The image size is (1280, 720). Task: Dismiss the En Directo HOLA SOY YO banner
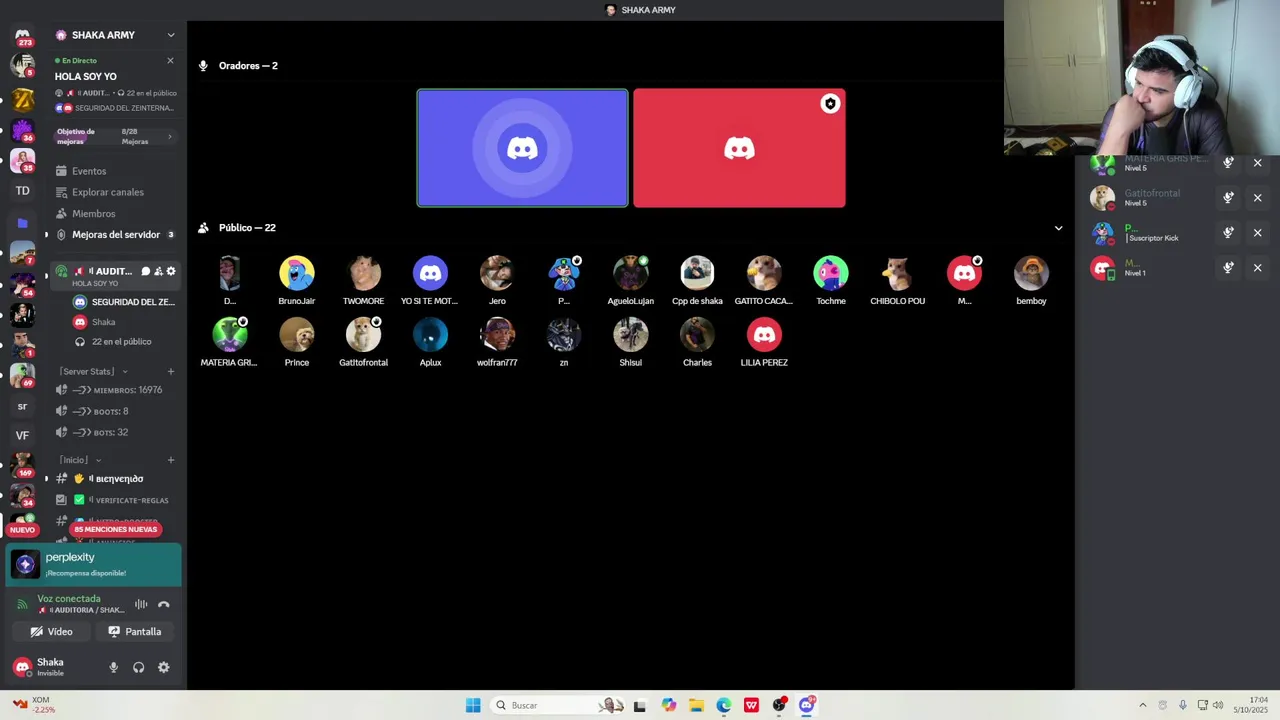(x=170, y=61)
